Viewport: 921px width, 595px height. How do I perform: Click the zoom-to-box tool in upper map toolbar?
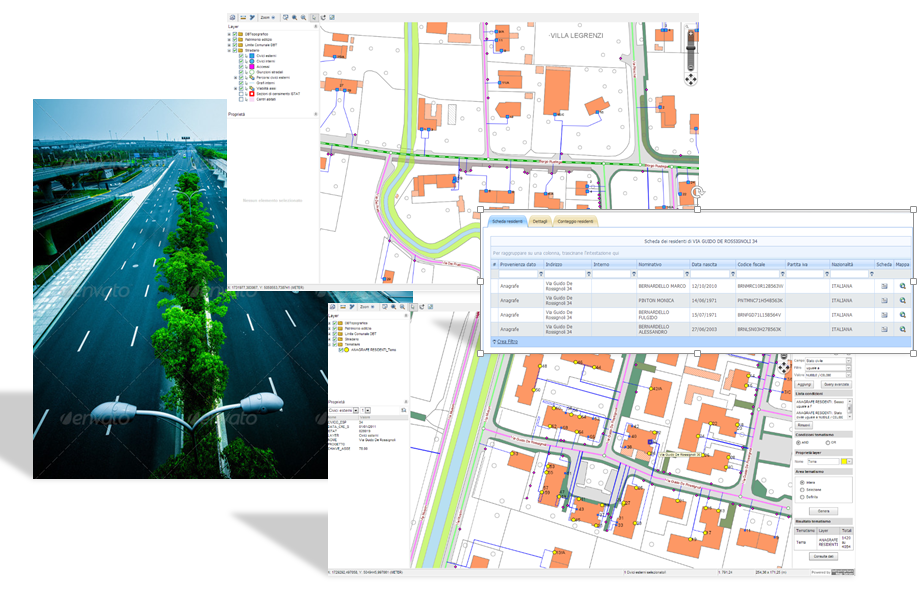coord(285,18)
